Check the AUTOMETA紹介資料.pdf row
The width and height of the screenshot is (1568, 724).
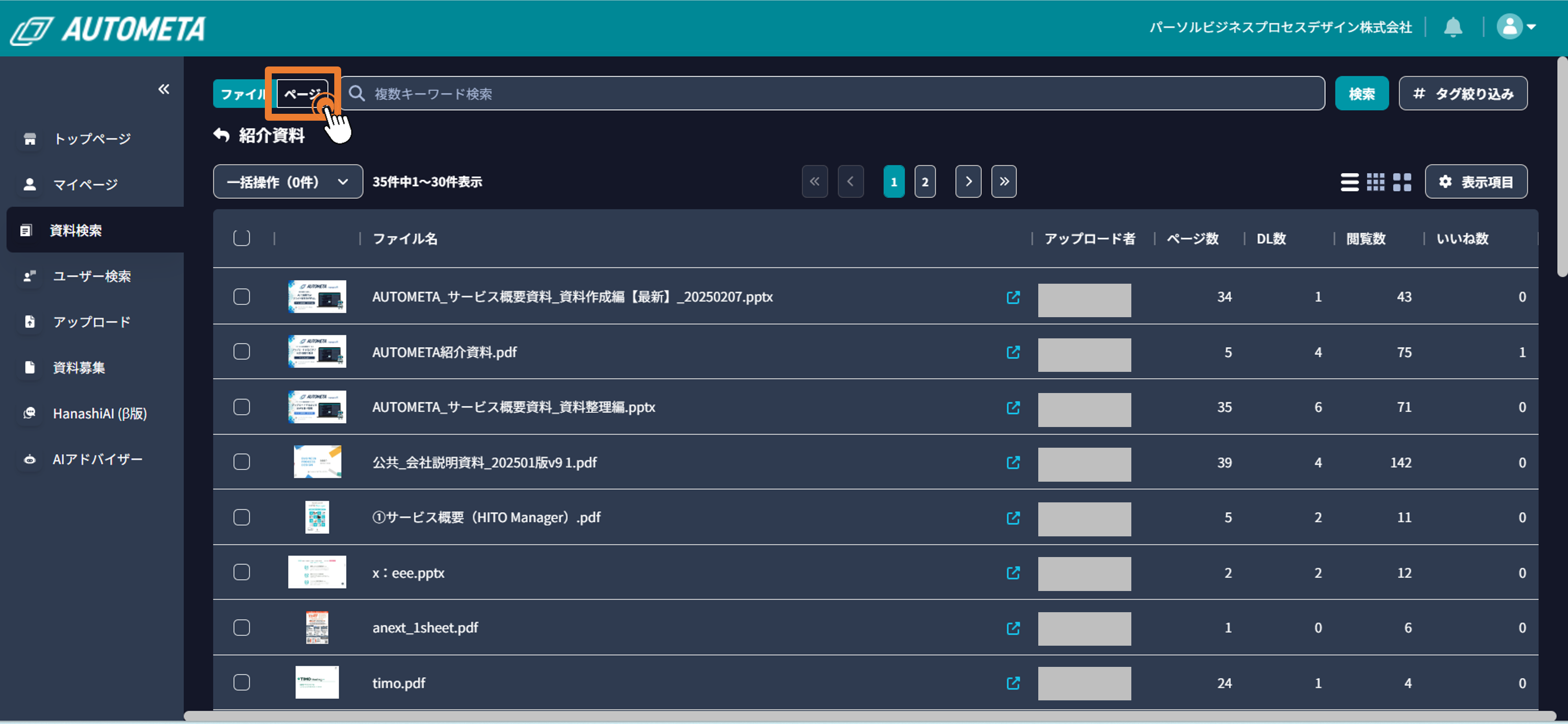pyautogui.click(x=242, y=351)
